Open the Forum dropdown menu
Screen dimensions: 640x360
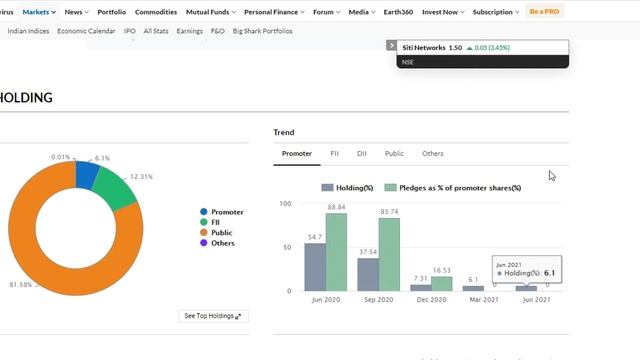pyautogui.click(x=326, y=12)
